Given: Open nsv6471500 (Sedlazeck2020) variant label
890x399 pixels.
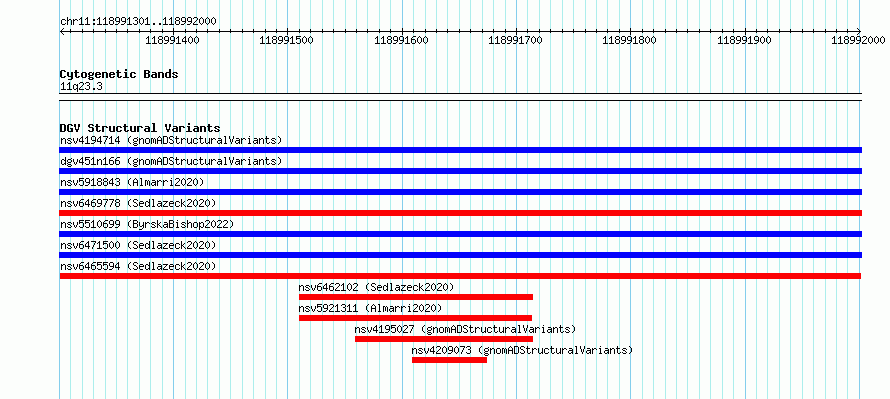Looking at the screenshot, I should pyautogui.click(x=138, y=245).
